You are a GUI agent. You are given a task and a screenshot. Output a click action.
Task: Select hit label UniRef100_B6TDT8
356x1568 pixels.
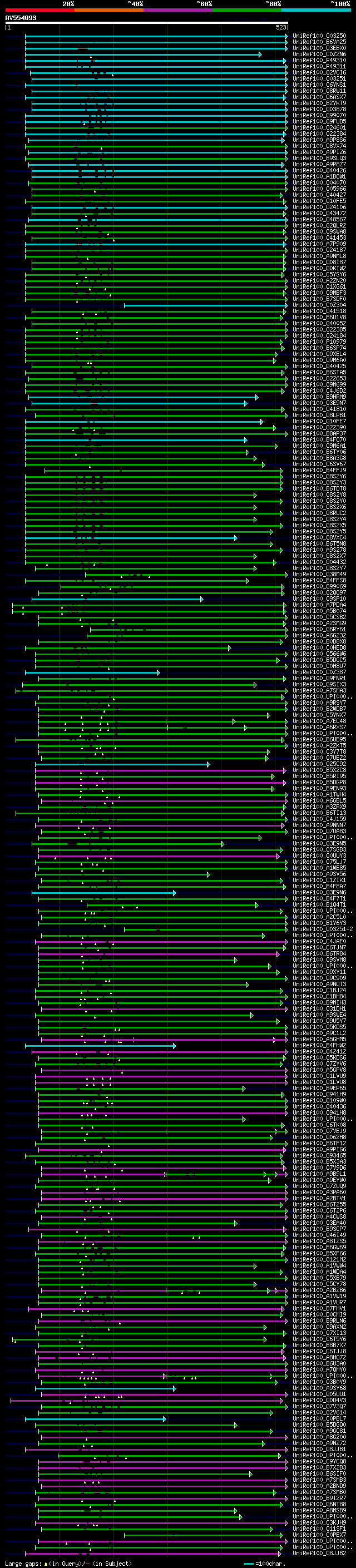319,489
